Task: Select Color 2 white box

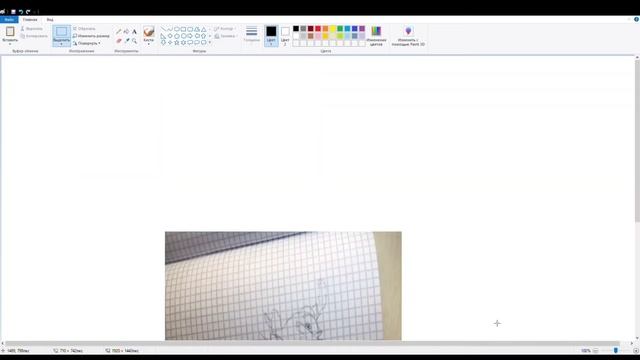Action: [285, 36]
